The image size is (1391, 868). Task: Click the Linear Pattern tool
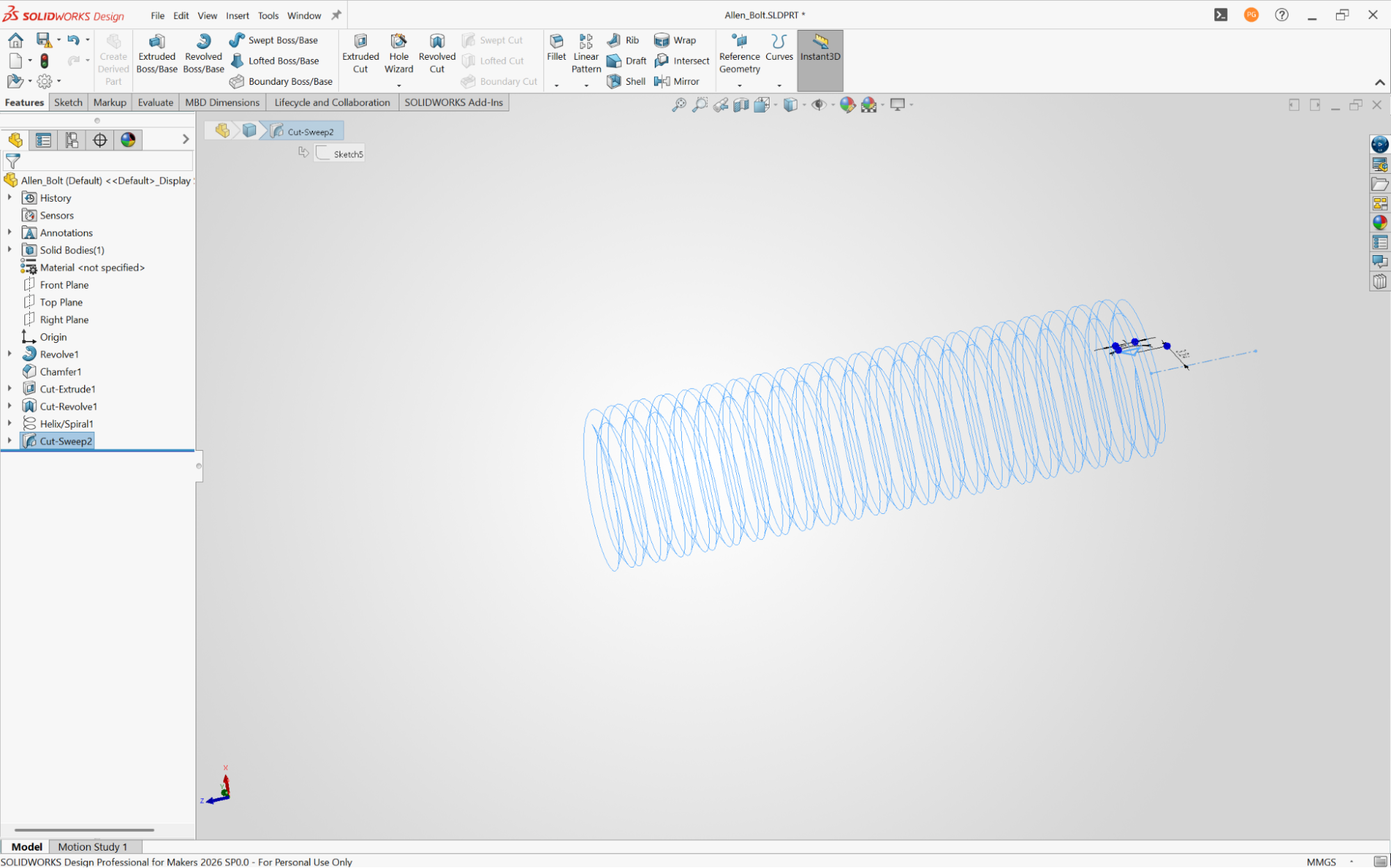586,54
